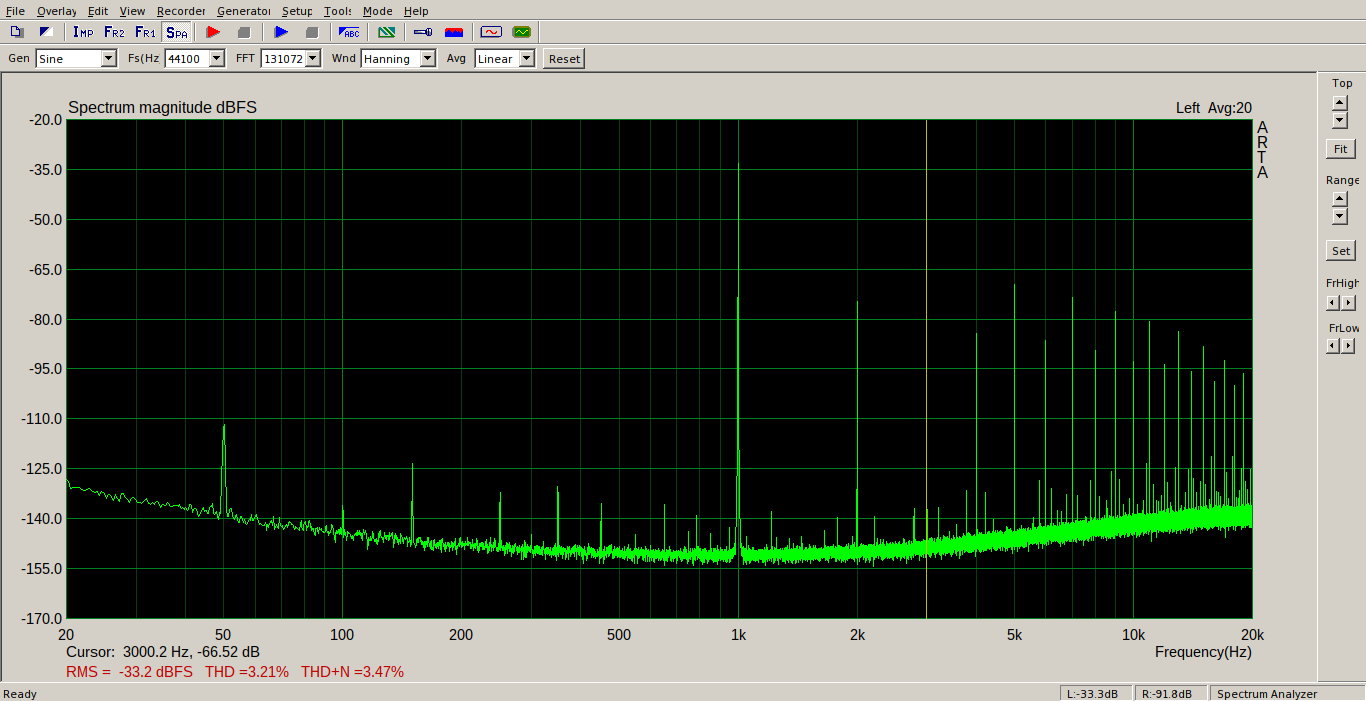Switch to Imp impulse response mode
The height and width of the screenshot is (701, 1366).
coord(83,32)
